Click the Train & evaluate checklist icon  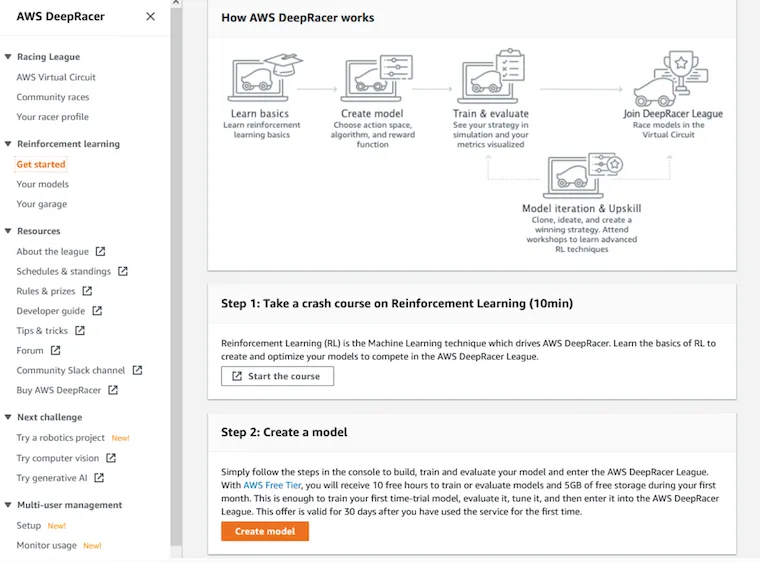[491, 76]
